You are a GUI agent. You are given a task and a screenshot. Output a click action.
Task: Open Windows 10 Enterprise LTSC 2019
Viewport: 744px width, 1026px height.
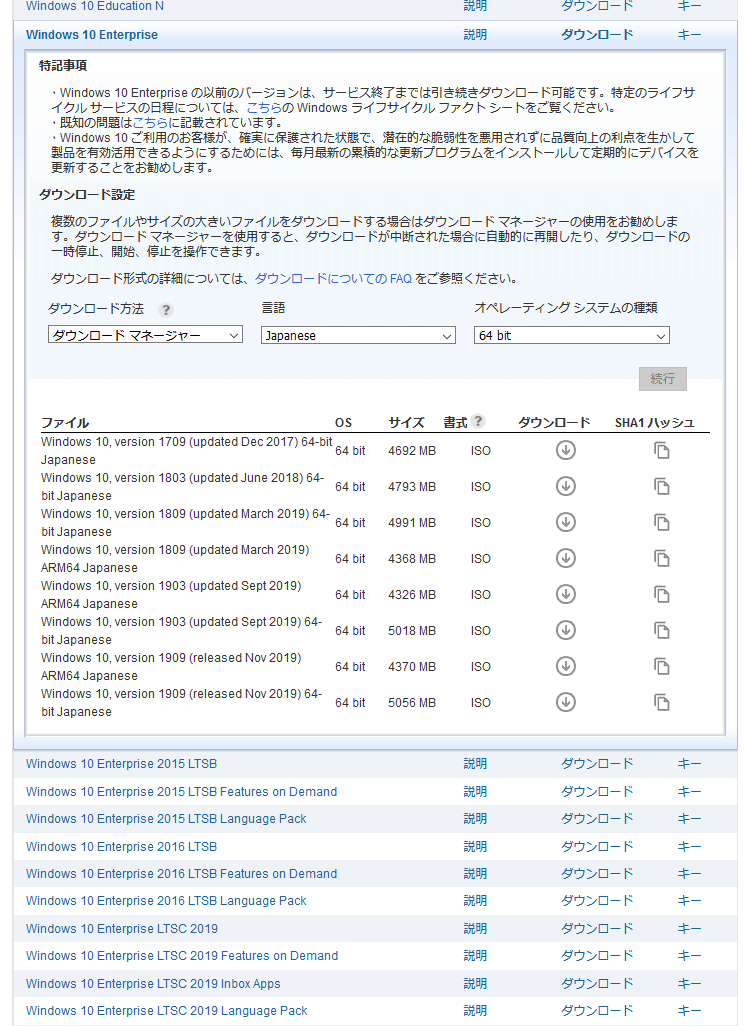(x=122, y=929)
